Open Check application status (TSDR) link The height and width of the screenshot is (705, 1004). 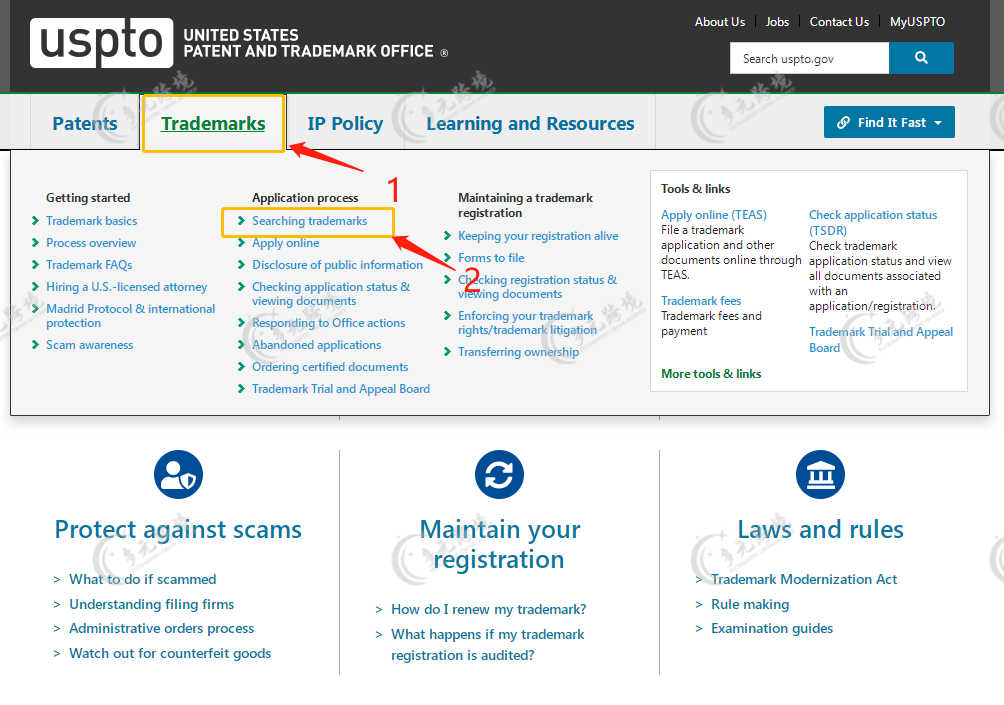pos(873,222)
